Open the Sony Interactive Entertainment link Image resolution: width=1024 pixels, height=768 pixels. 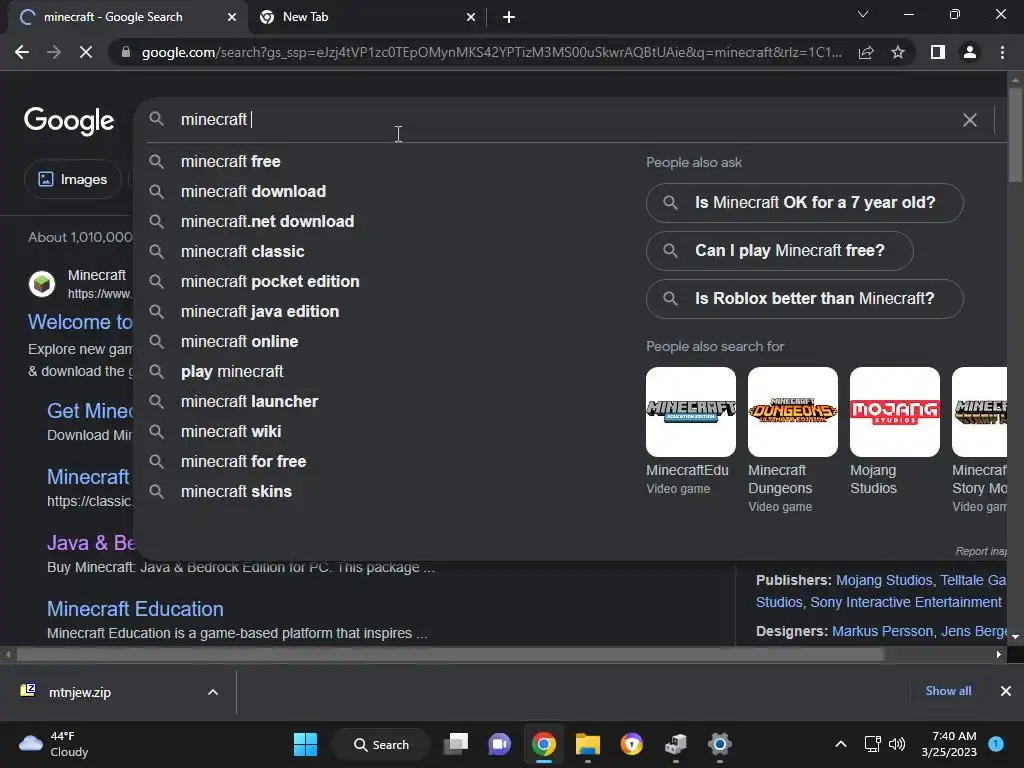pyautogui.click(x=906, y=602)
